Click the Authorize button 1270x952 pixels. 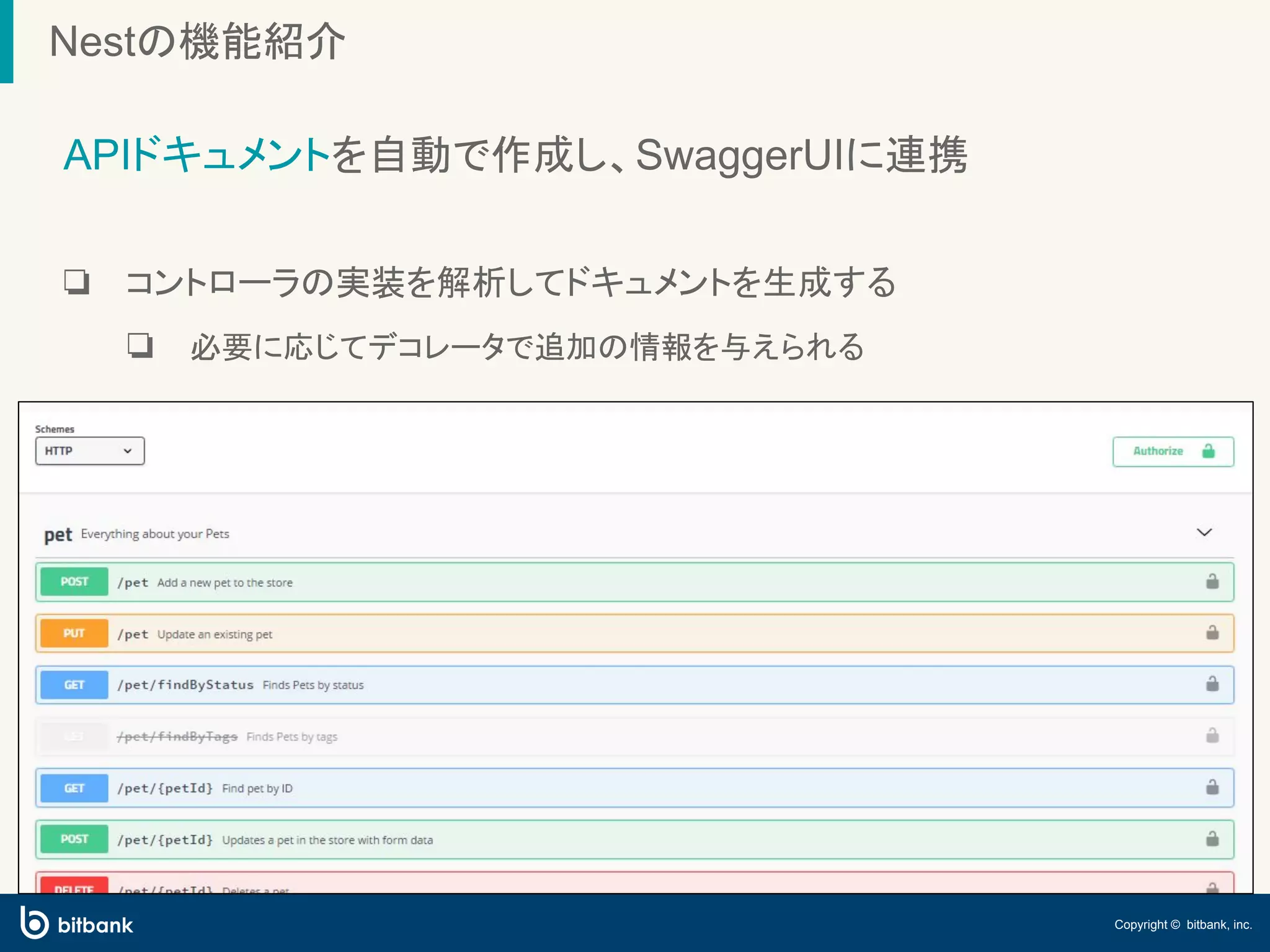coord(1173,451)
